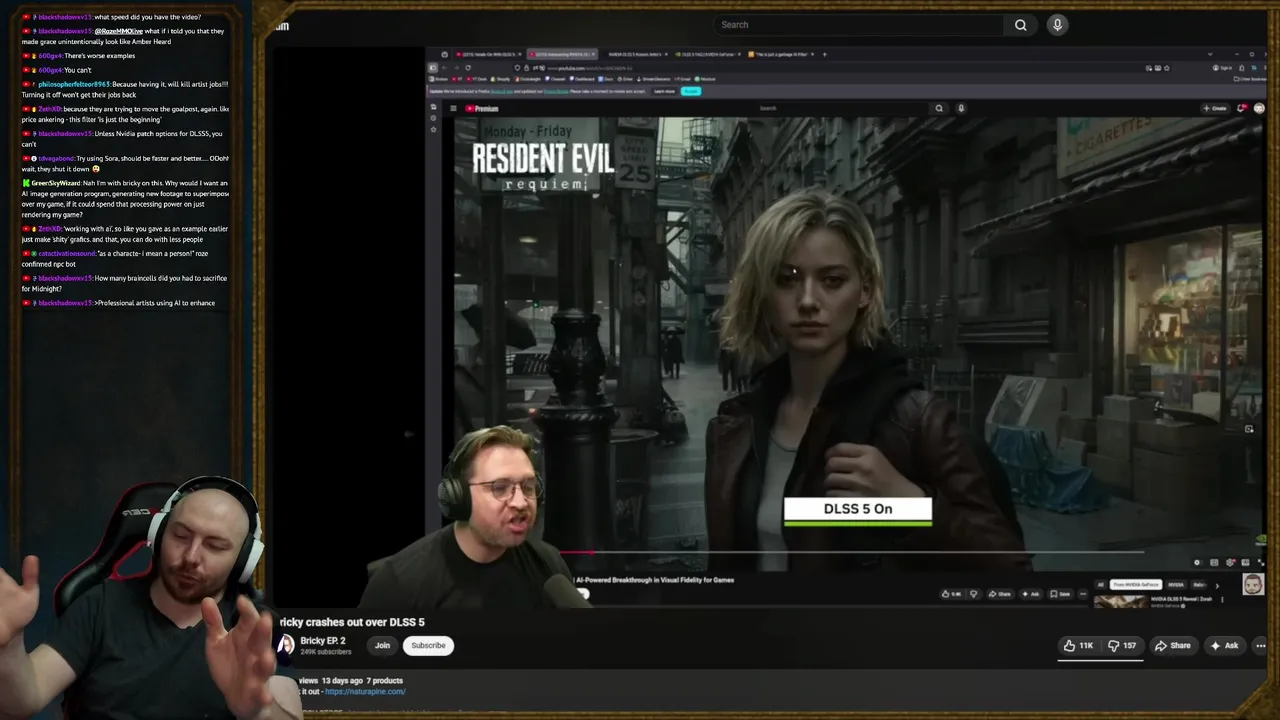Toggle subtitles in inner video player

(1214, 562)
